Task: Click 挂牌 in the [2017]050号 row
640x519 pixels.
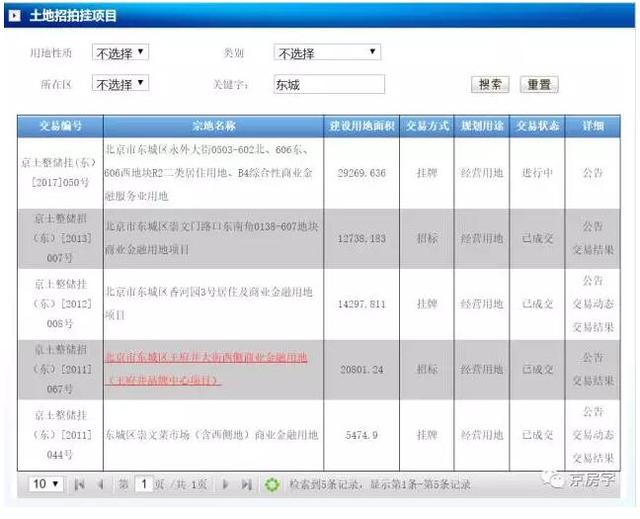Action: 427,173
